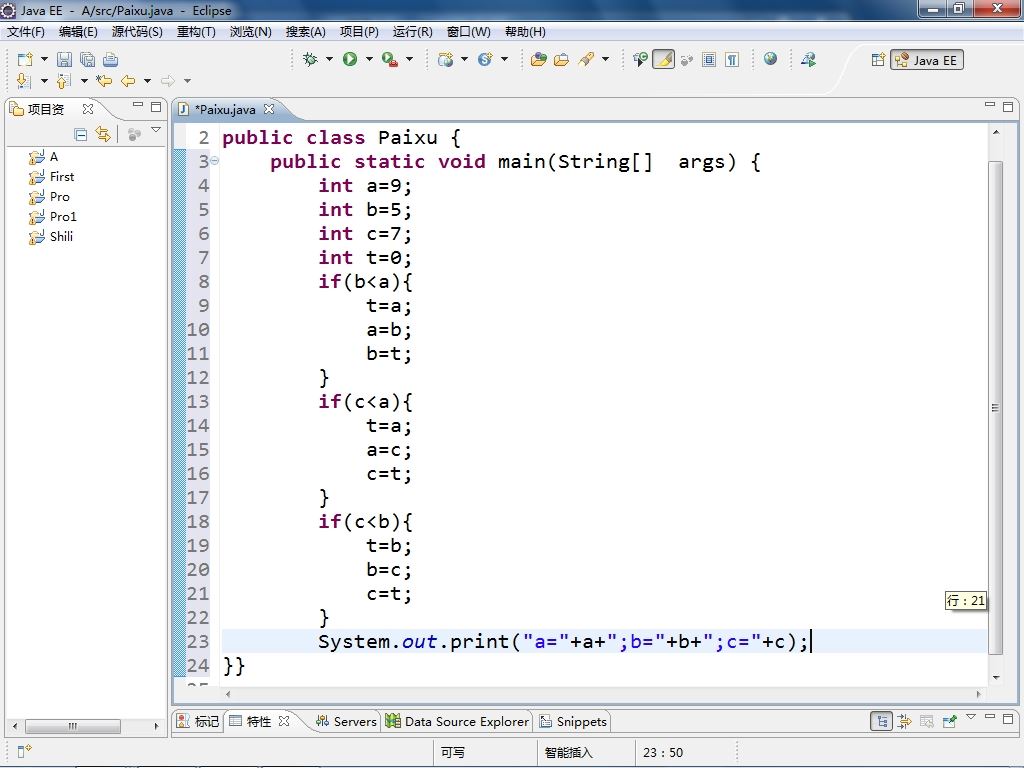
Task: Collapse the main method fold on line 3
Action: point(214,162)
